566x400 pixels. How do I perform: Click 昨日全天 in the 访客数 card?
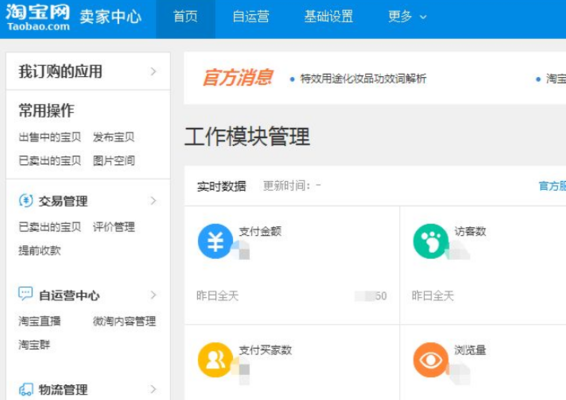point(432,296)
